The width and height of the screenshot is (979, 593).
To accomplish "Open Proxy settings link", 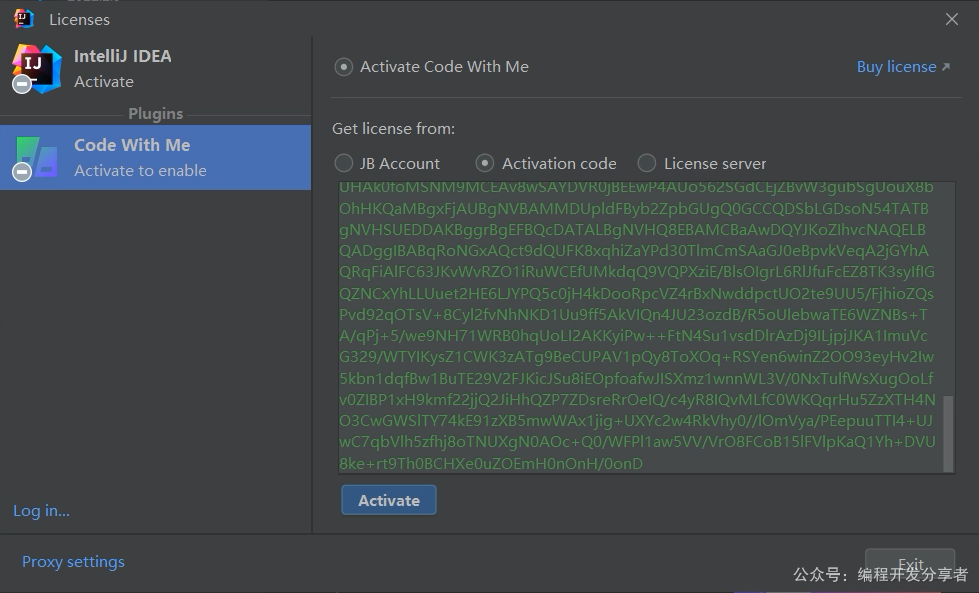I will click(x=73, y=562).
